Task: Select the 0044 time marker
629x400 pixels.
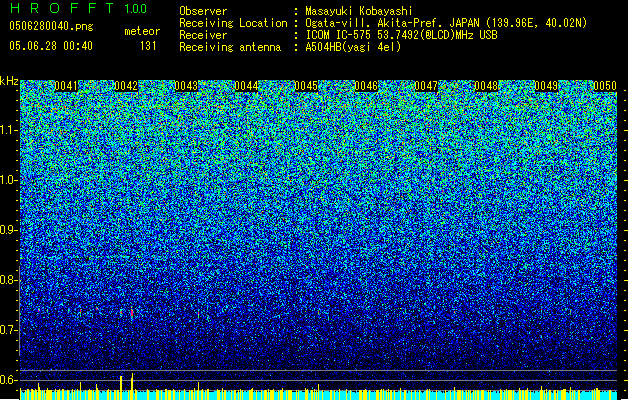Action: click(246, 86)
